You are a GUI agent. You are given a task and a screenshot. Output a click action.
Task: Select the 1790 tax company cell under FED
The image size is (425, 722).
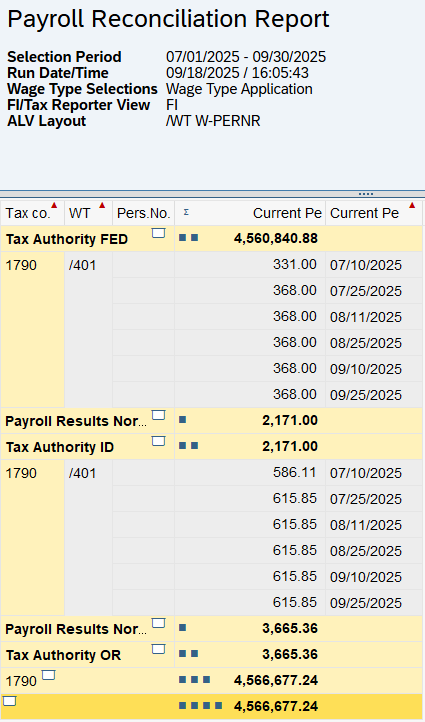pyautogui.click(x=32, y=330)
